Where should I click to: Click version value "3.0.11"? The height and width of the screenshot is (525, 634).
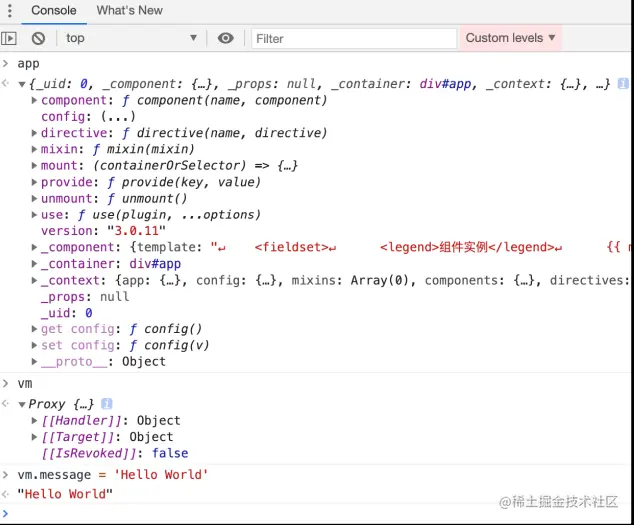pos(136,231)
